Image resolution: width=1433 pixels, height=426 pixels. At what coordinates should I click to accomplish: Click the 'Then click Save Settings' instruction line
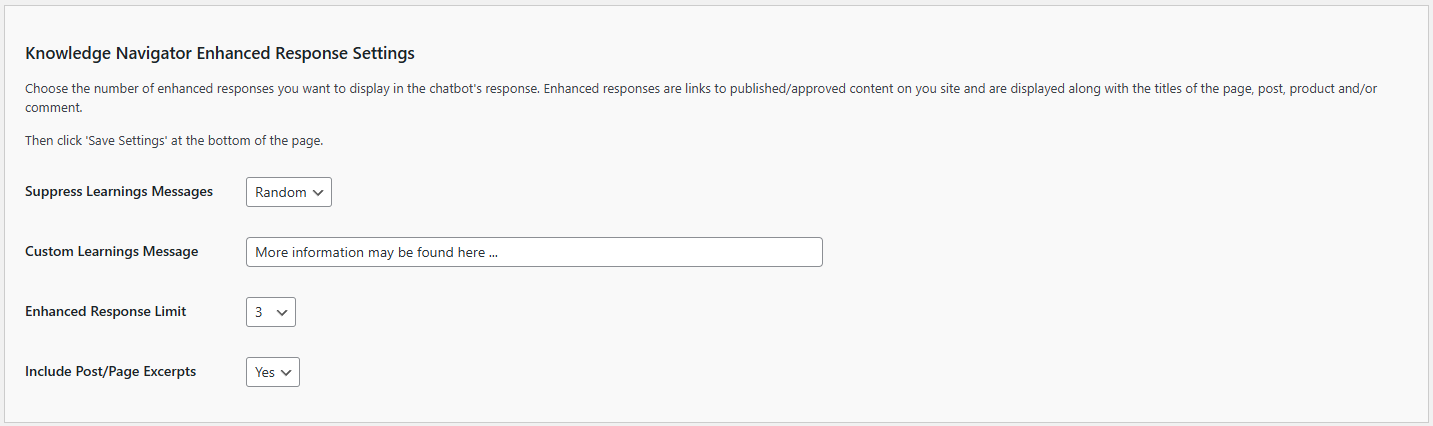pyautogui.click(x=174, y=141)
